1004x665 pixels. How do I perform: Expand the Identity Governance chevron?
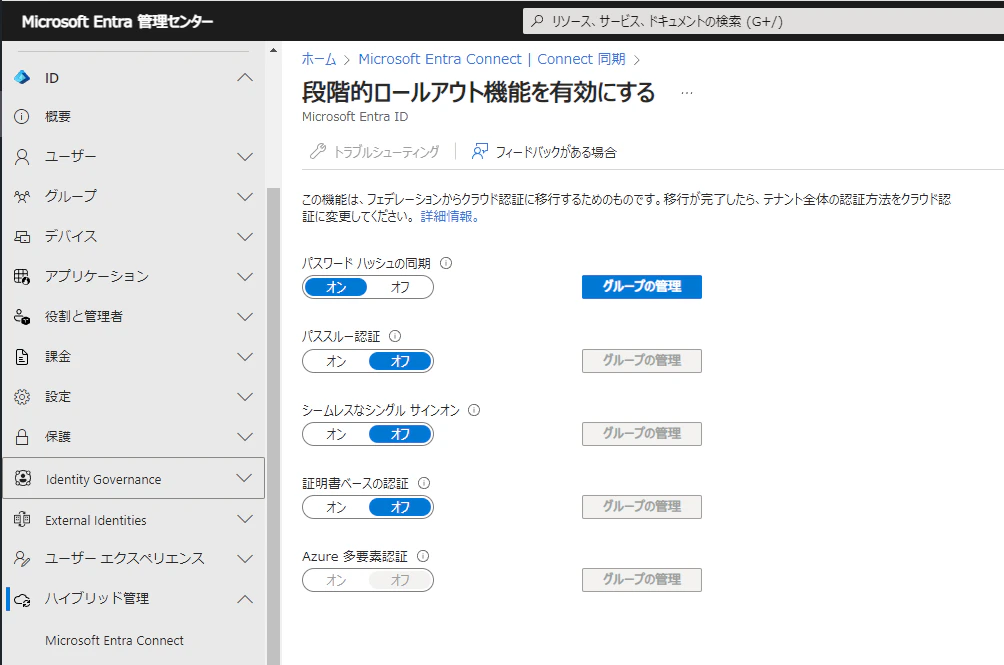tap(244, 478)
